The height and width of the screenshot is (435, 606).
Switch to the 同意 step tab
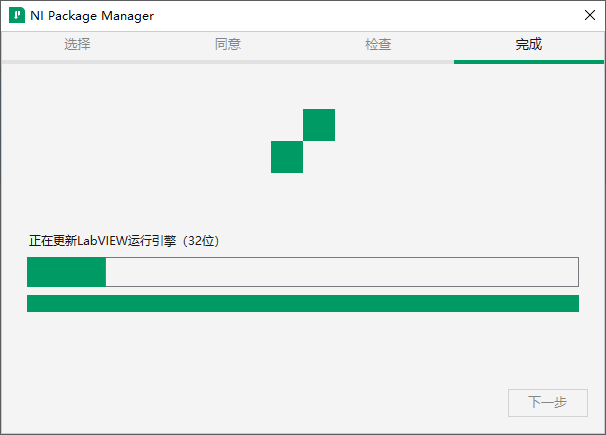pyautogui.click(x=228, y=44)
